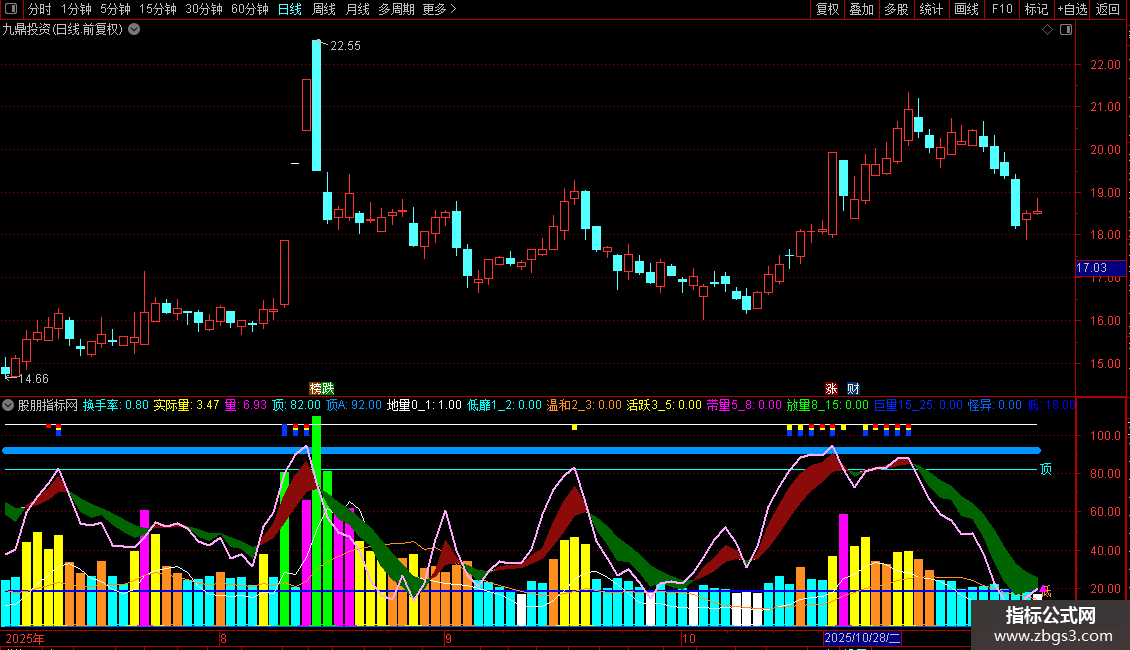Click the diamond marker icon
This screenshot has width=1130, height=650.
pyautogui.click(x=1048, y=30)
